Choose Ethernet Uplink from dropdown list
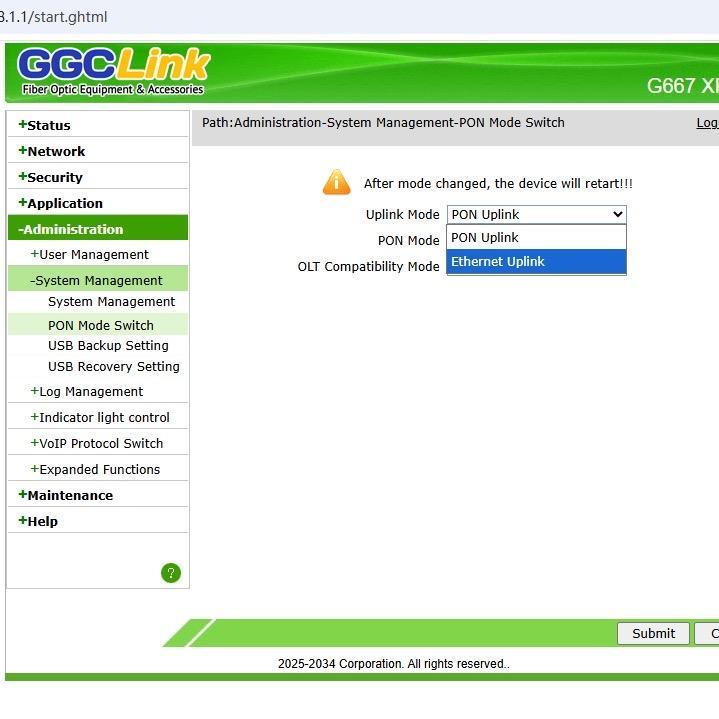The width and height of the screenshot is (719, 719). 535,261
